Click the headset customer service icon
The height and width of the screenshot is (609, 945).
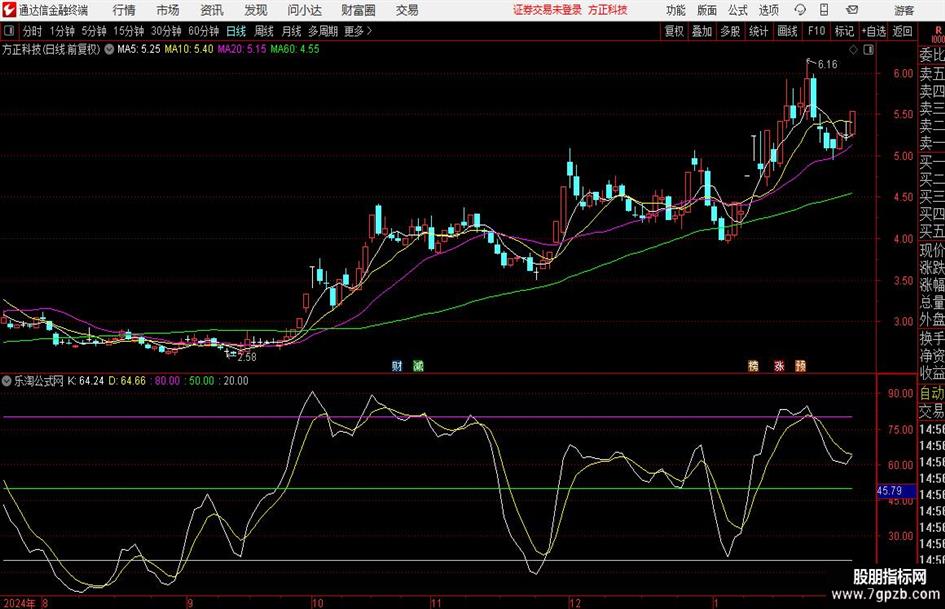click(x=800, y=10)
